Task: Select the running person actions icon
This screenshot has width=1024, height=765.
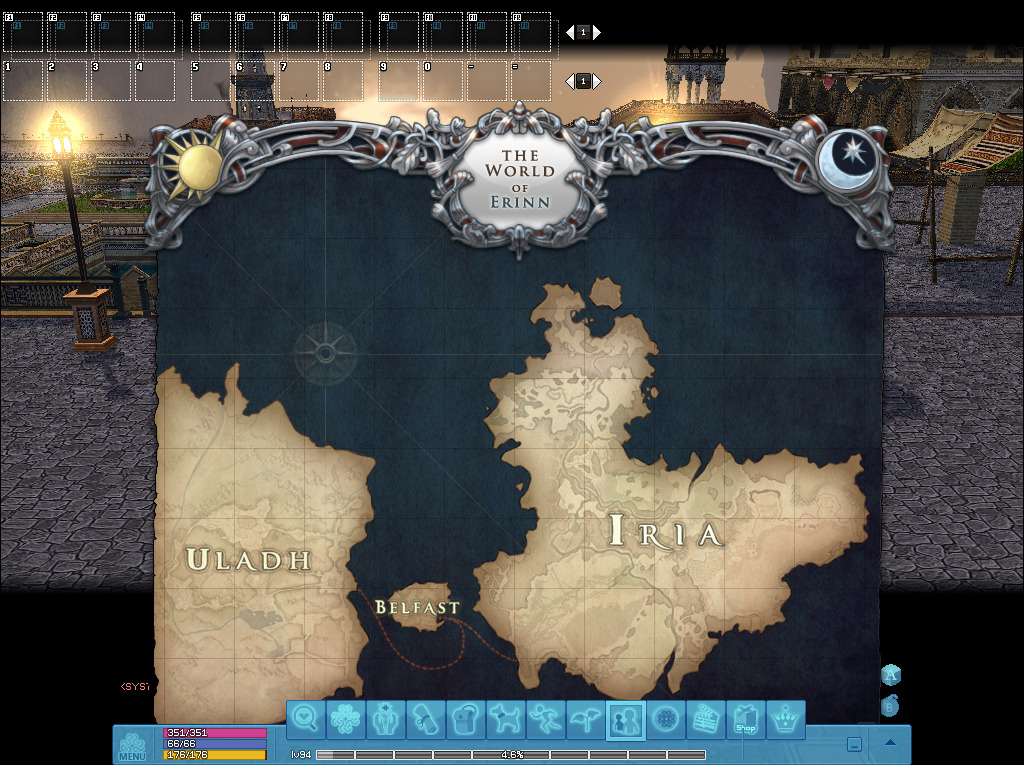Action: click(x=546, y=719)
